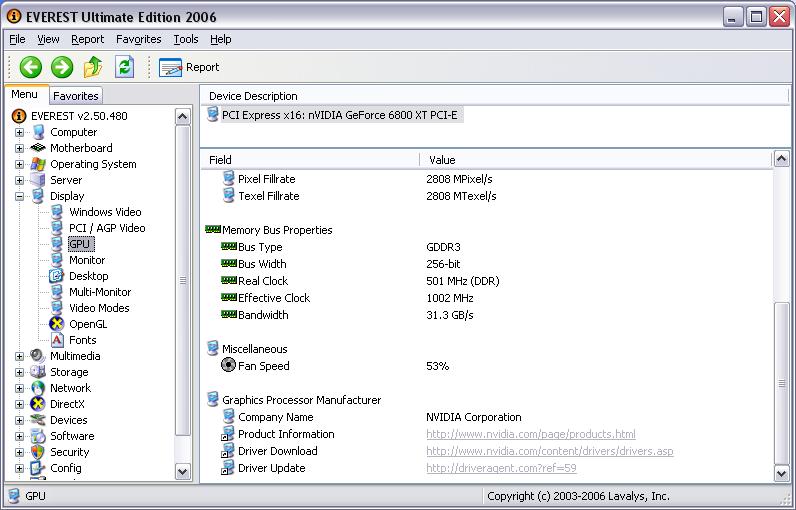Switch to the Menu tab
796x510 pixels.
click(24, 94)
